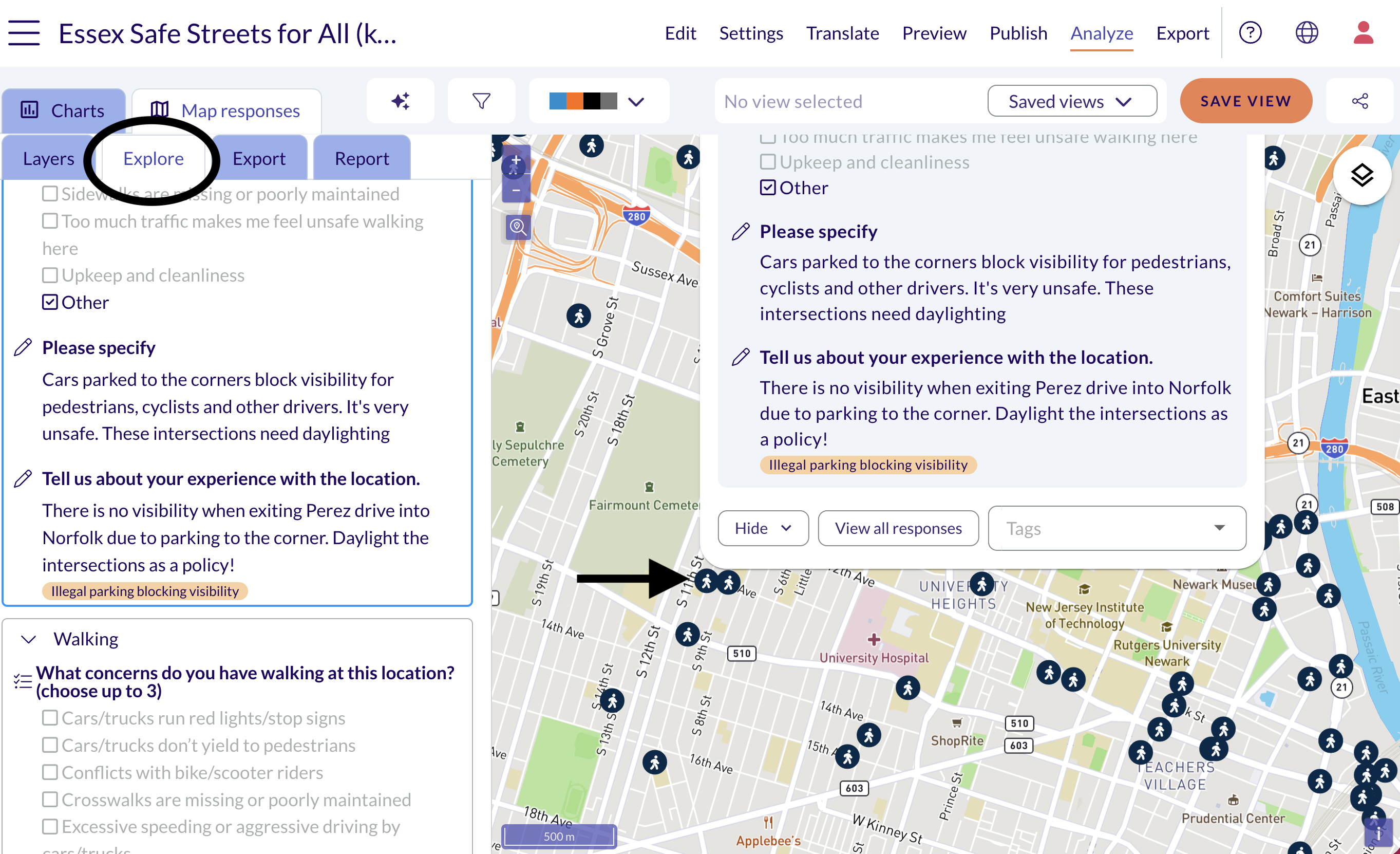Select the pedestrian marker south of University Hospital
Image resolution: width=1400 pixels, height=854 pixels.
907,689
